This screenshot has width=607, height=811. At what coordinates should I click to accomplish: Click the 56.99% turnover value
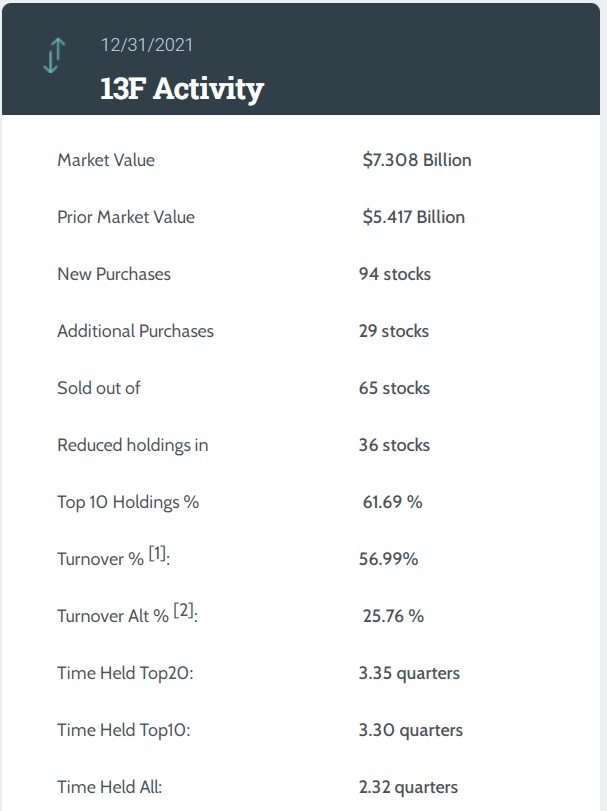click(388, 559)
